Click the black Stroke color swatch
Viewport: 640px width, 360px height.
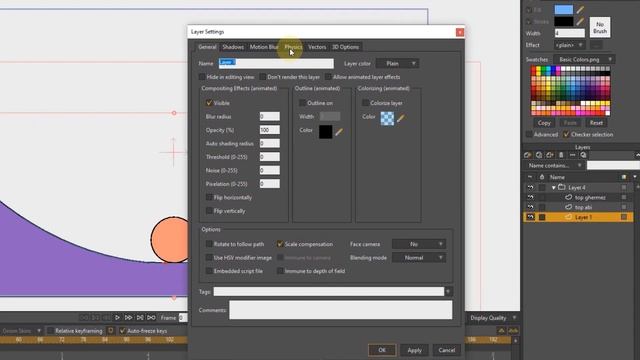[564, 21]
